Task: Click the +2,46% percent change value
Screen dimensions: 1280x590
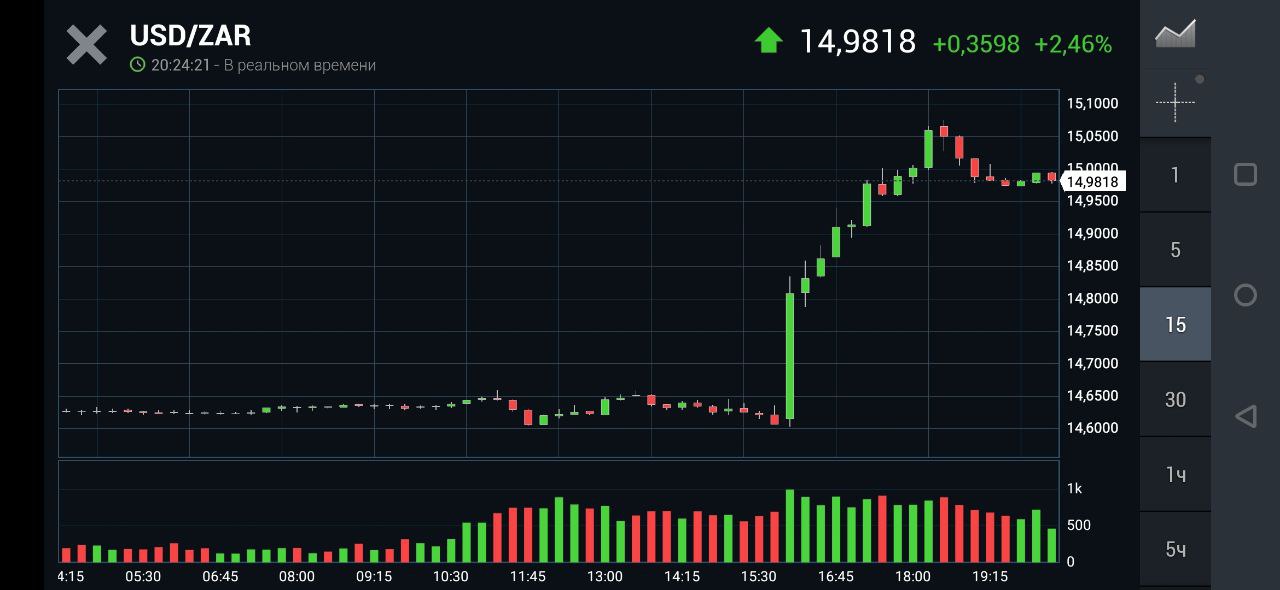Action: [x=1073, y=44]
